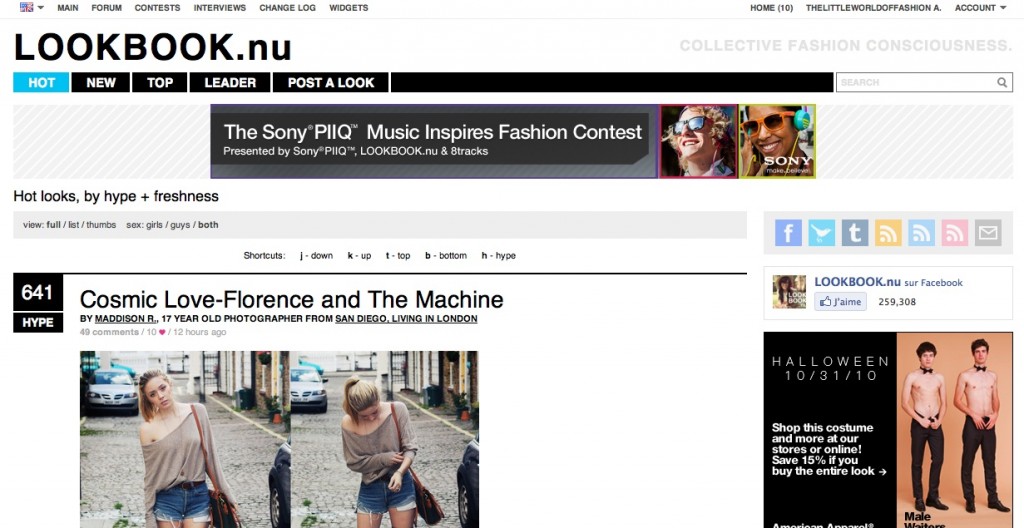Select the HOT tab

(41, 82)
